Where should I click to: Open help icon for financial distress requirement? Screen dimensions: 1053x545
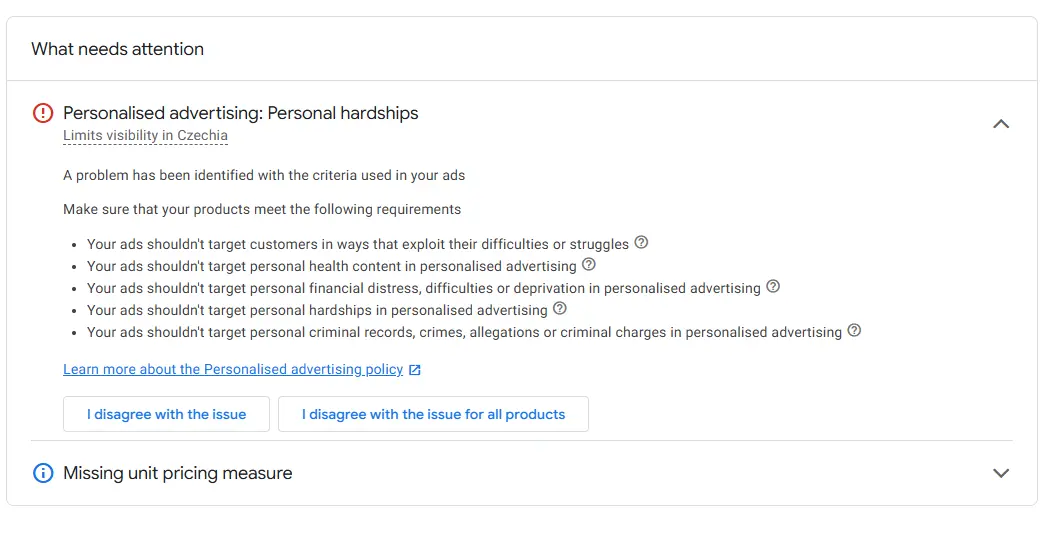point(773,287)
